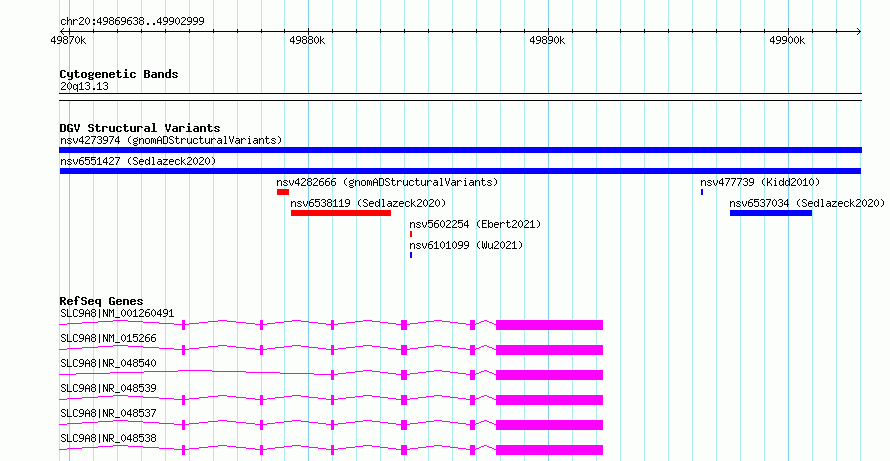
Task: Open nsv6551427 (Sedlazeck2020) label
Action: point(138,161)
